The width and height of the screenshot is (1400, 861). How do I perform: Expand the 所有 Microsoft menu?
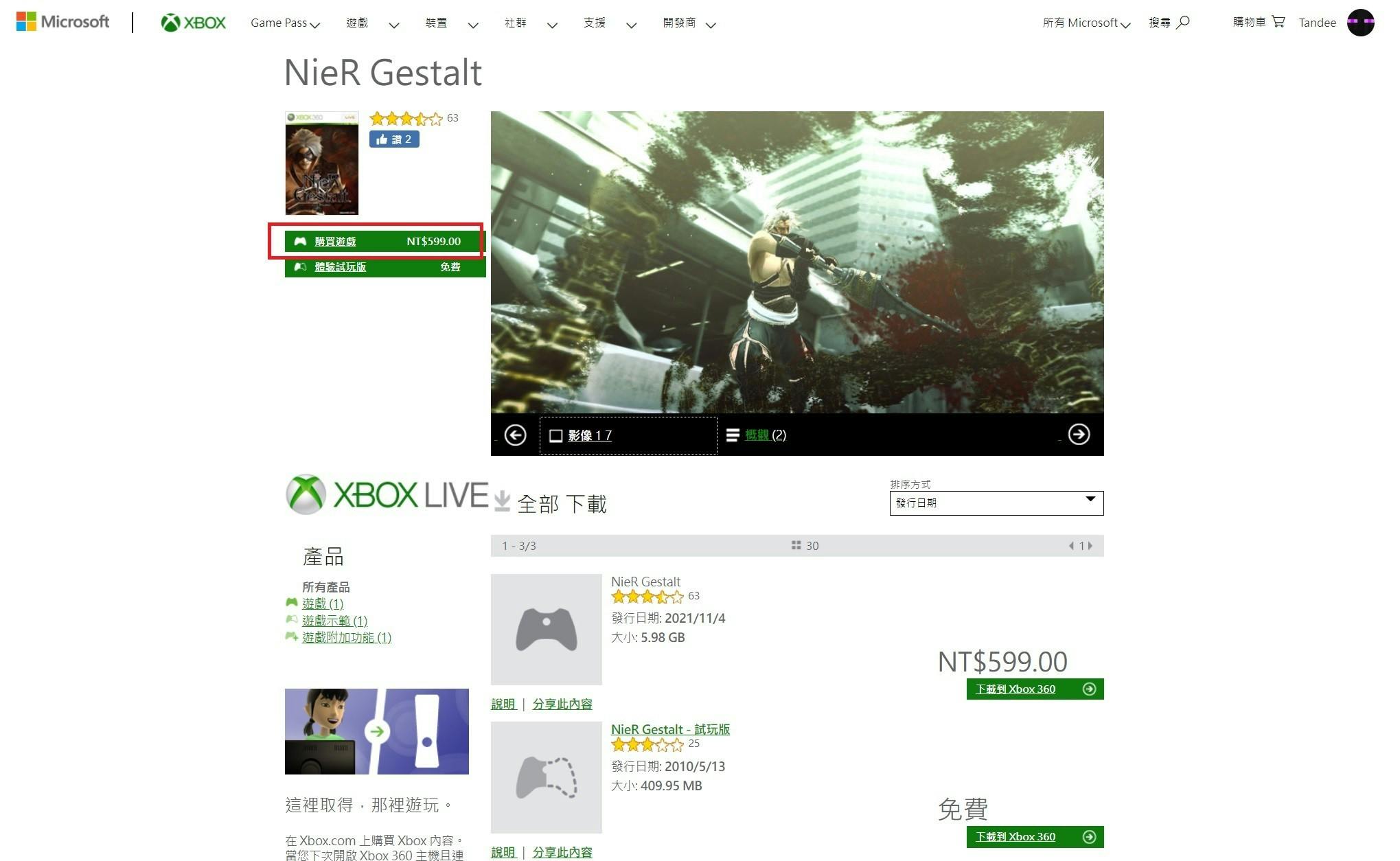click(x=1086, y=23)
